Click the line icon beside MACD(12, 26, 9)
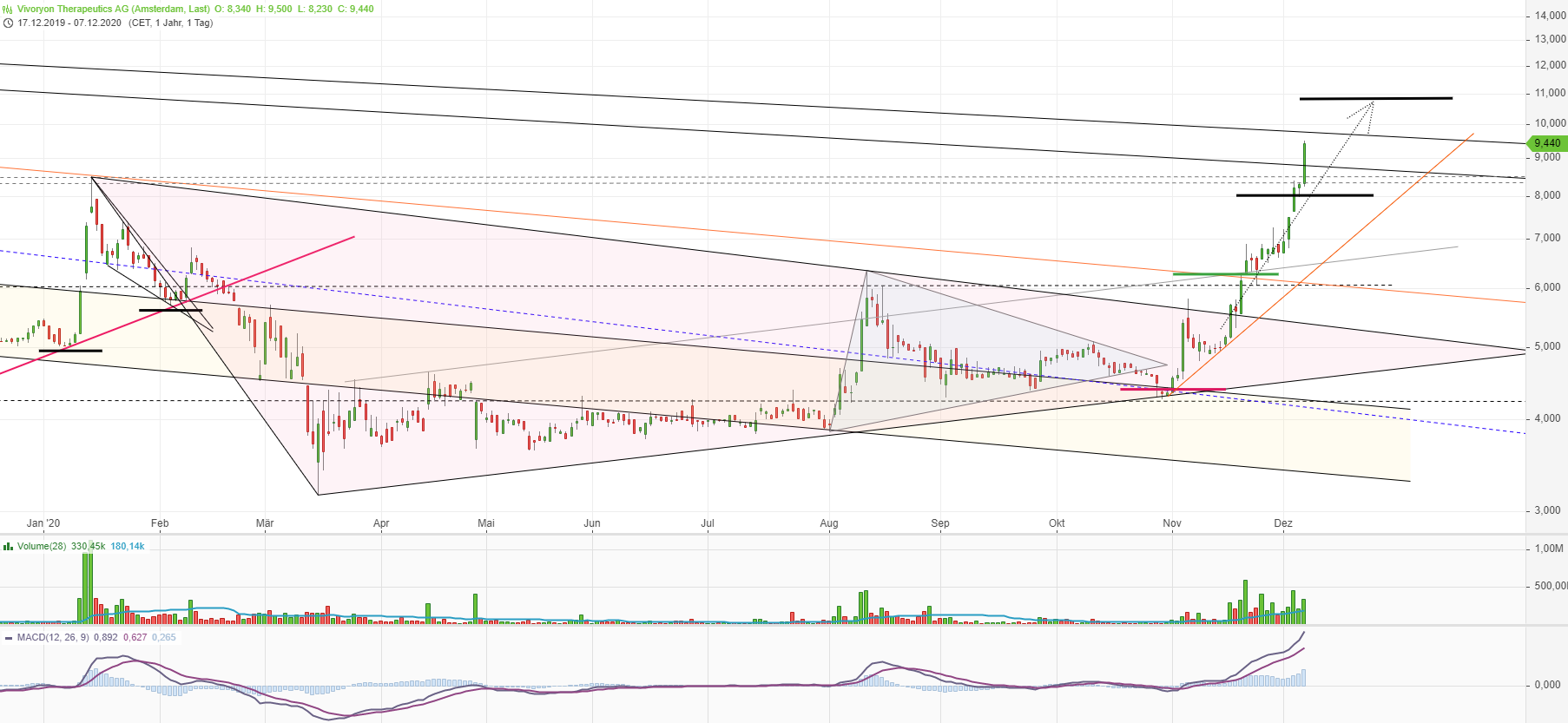This screenshot has width=1568, height=723. [x=8, y=637]
